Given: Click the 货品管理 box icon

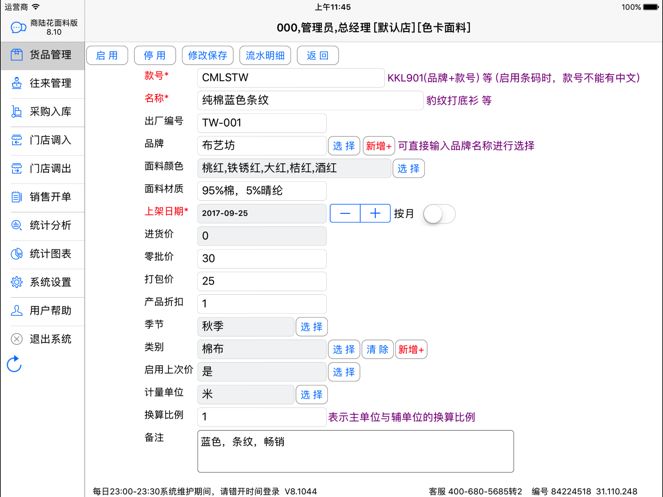Looking at the screenshot, I should click(x=16, y=55).
